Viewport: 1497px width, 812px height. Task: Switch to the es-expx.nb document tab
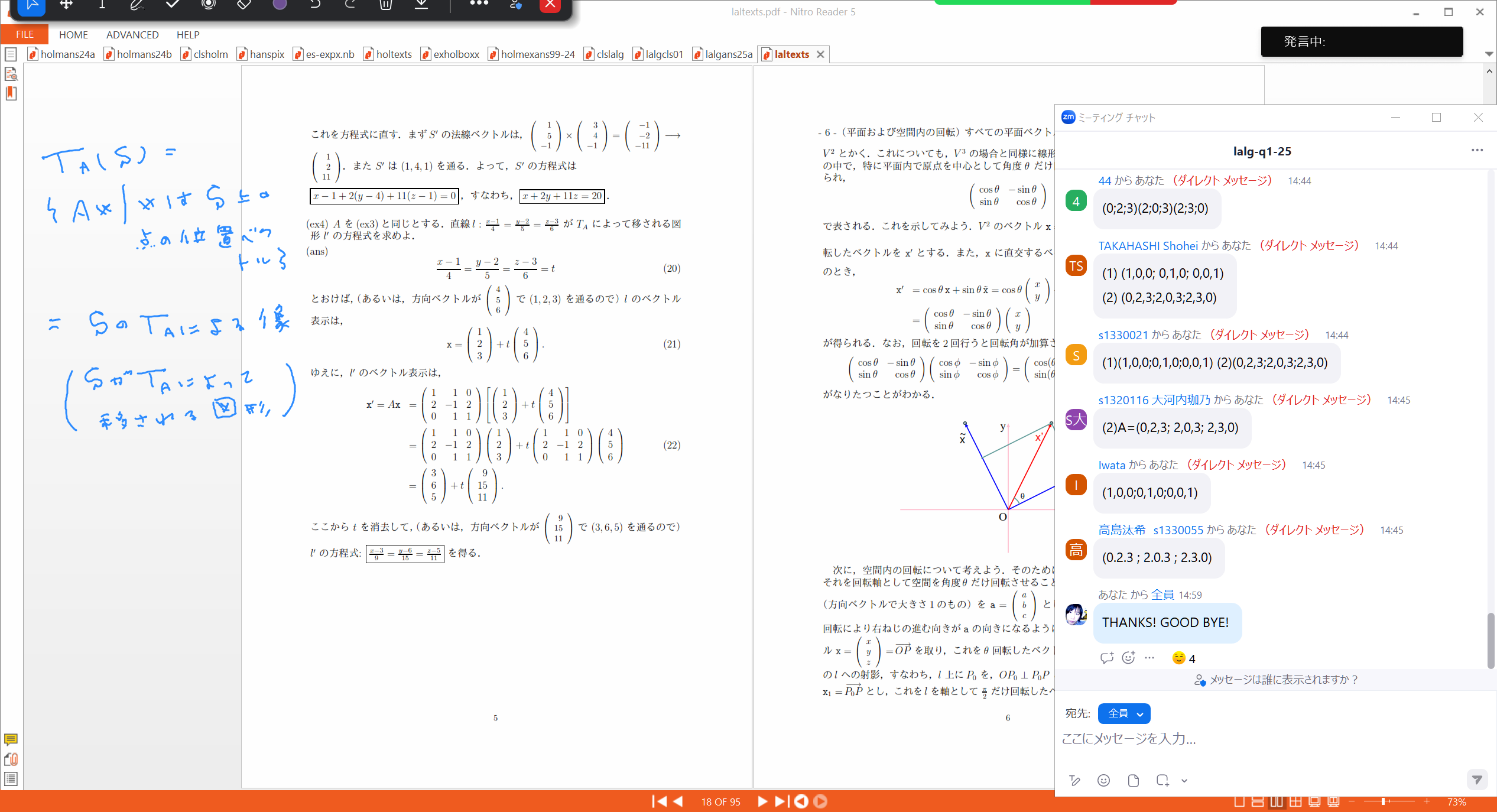[324, 54]
